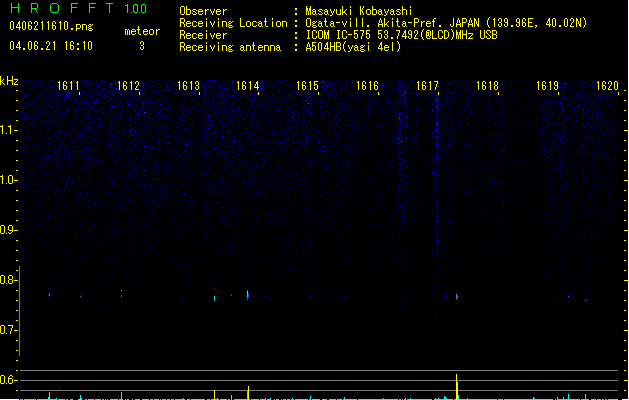Viewport: 629px width, 400px height.
Task: Click the meteor count value 3
Action: 142,46
